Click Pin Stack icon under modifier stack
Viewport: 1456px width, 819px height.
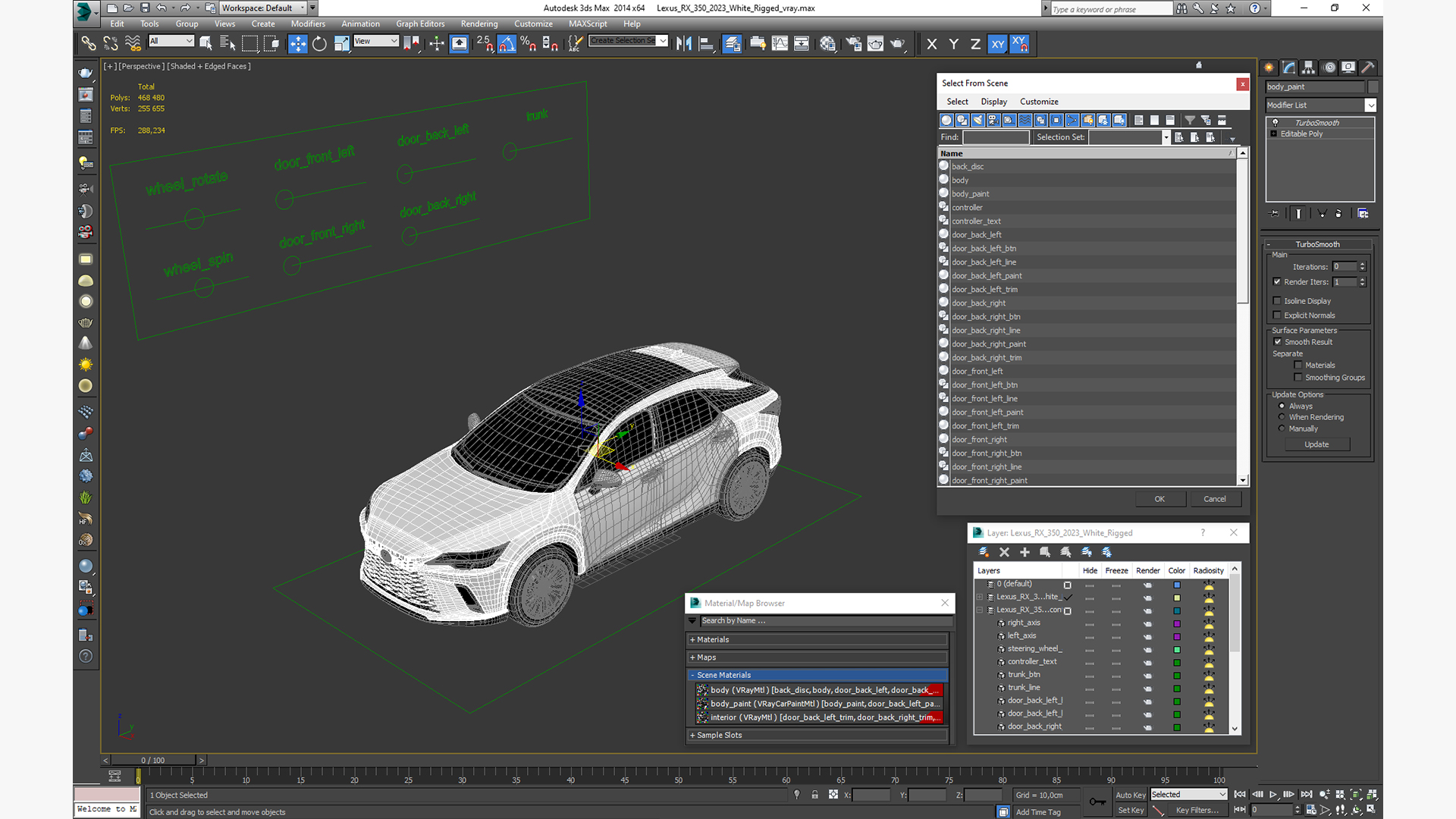1275,214
